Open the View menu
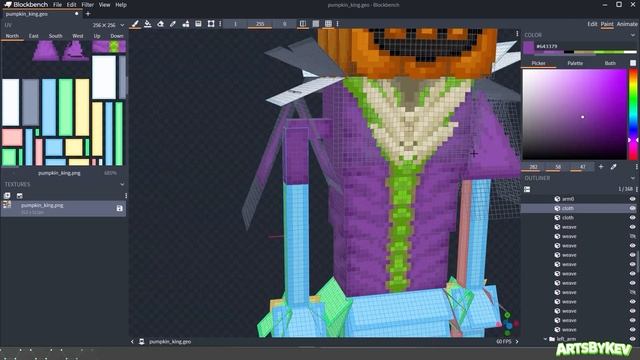640x360 pixels. 104,4
